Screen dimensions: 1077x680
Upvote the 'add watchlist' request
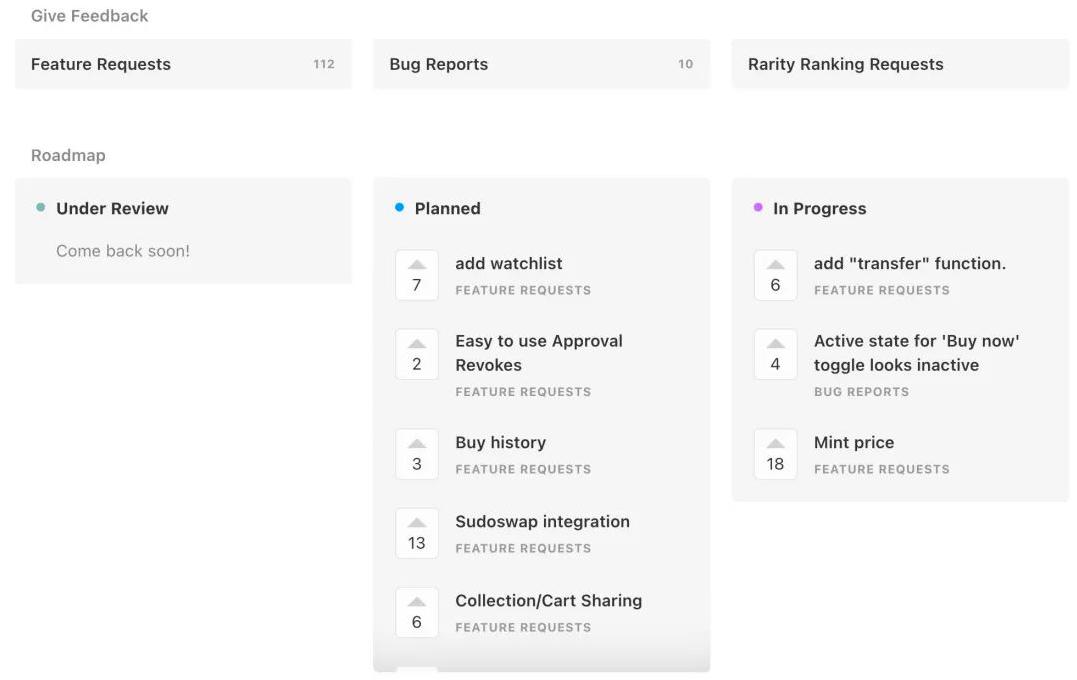pos(417,275)
